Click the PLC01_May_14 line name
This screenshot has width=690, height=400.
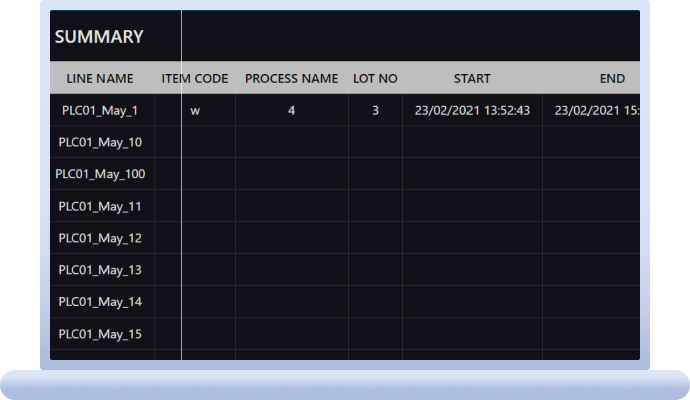point(100,302)
